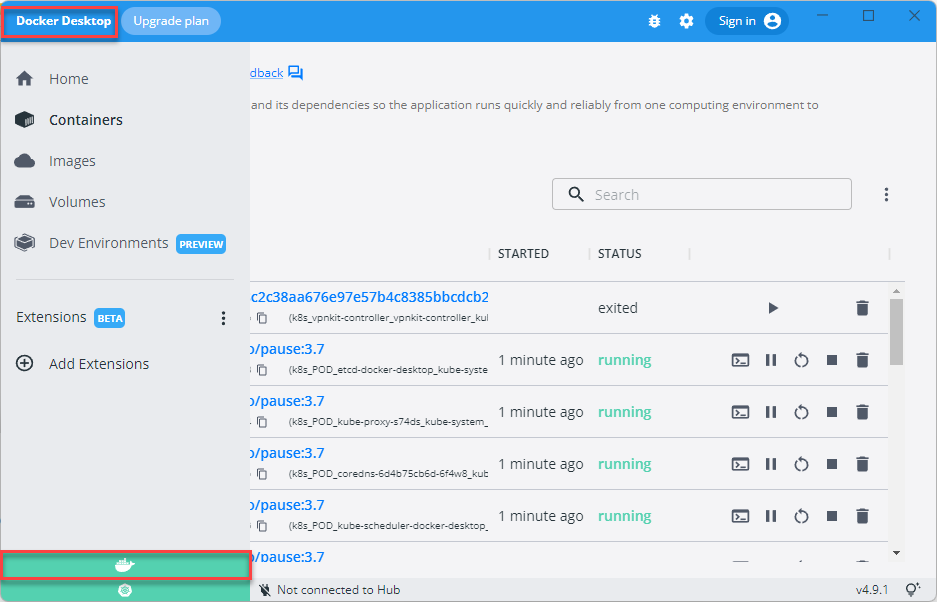Delete the coredns pod container
The width and height of the screenshot is (937, 602).
[862, 464]
